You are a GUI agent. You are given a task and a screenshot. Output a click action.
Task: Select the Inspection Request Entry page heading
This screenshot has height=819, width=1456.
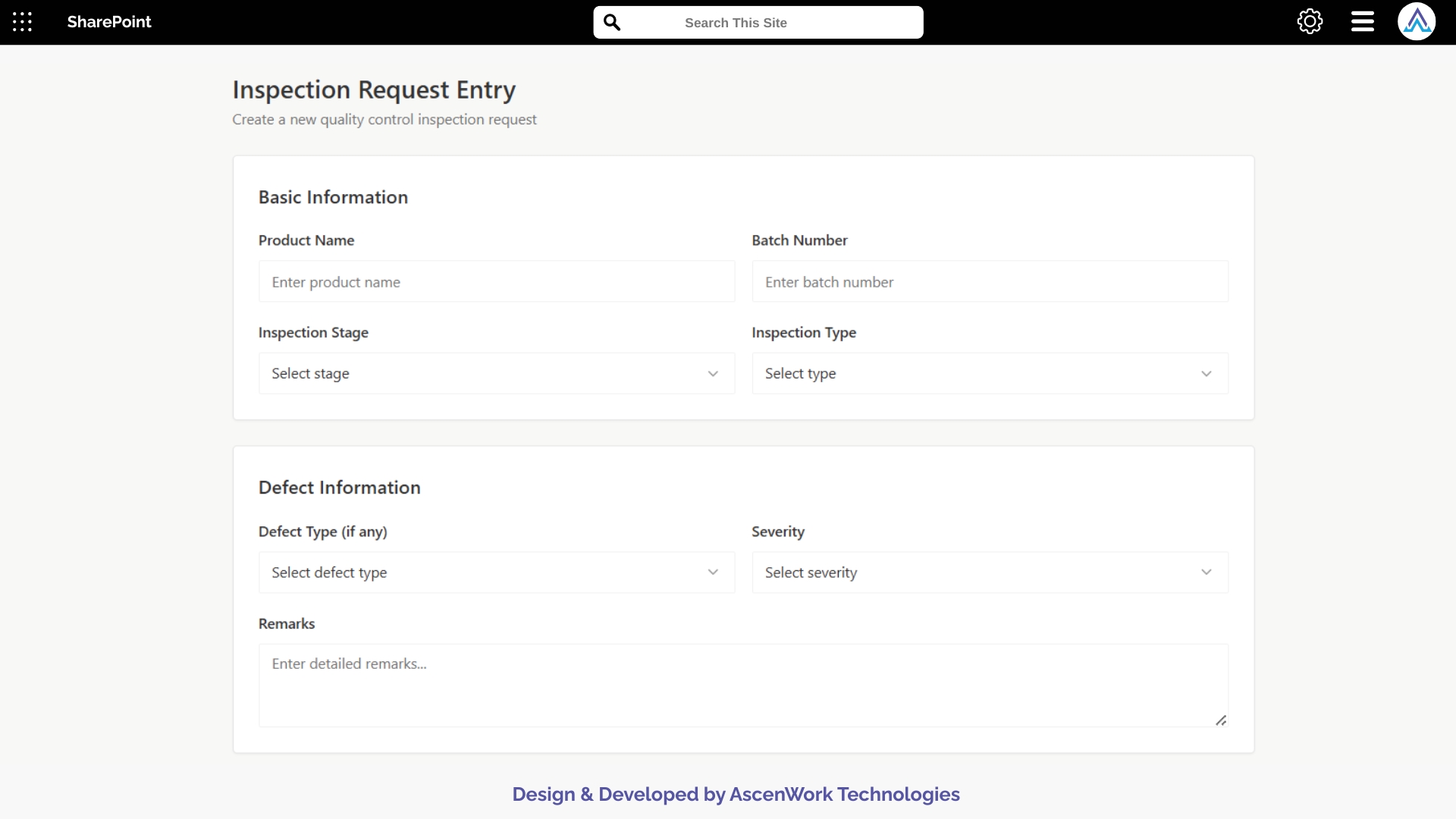click(x=373, y=89)
